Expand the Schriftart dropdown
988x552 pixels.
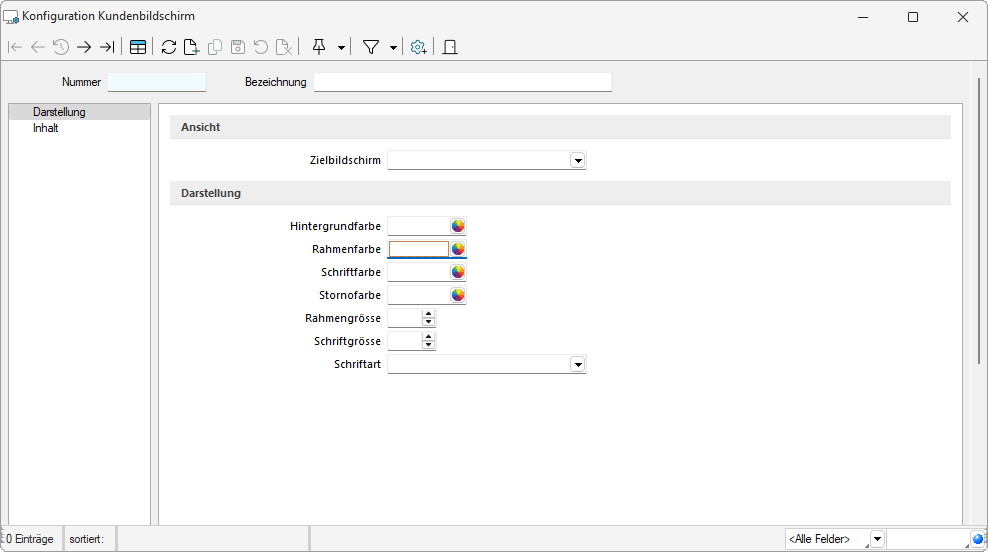[x=578, y=364]
